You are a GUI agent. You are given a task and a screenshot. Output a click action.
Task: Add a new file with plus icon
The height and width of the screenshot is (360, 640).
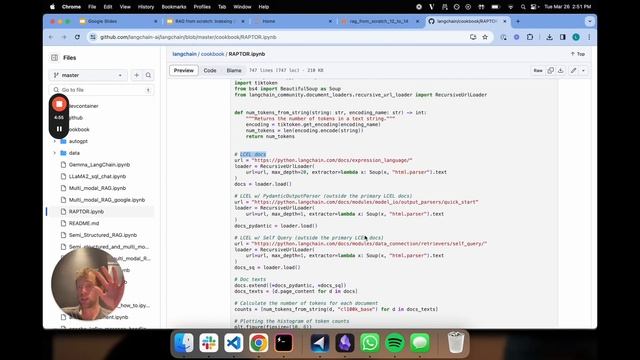pos(137,75)
